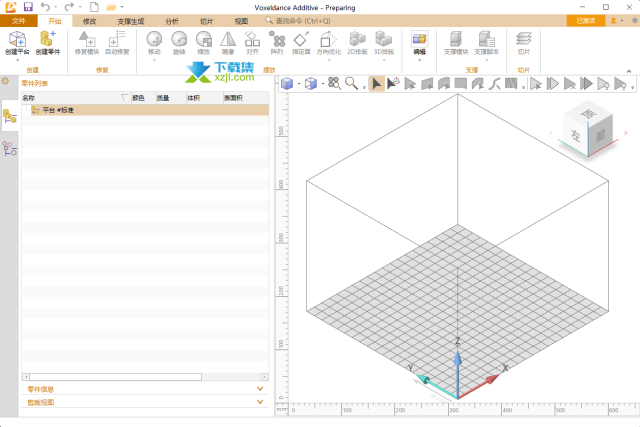This screenshot has height=427, width=640.
Task: Click the new blank document icon
Action: coord(94,7)
